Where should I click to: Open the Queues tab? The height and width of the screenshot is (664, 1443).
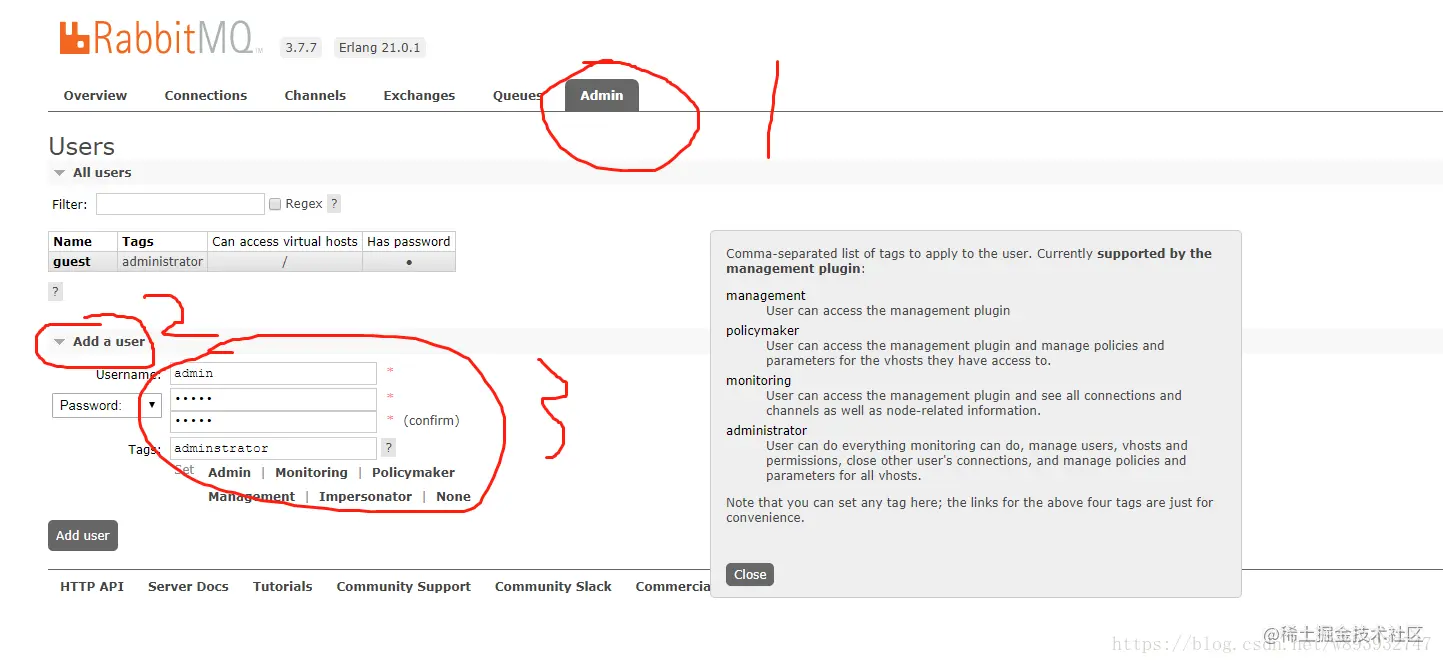click(518, 96)
